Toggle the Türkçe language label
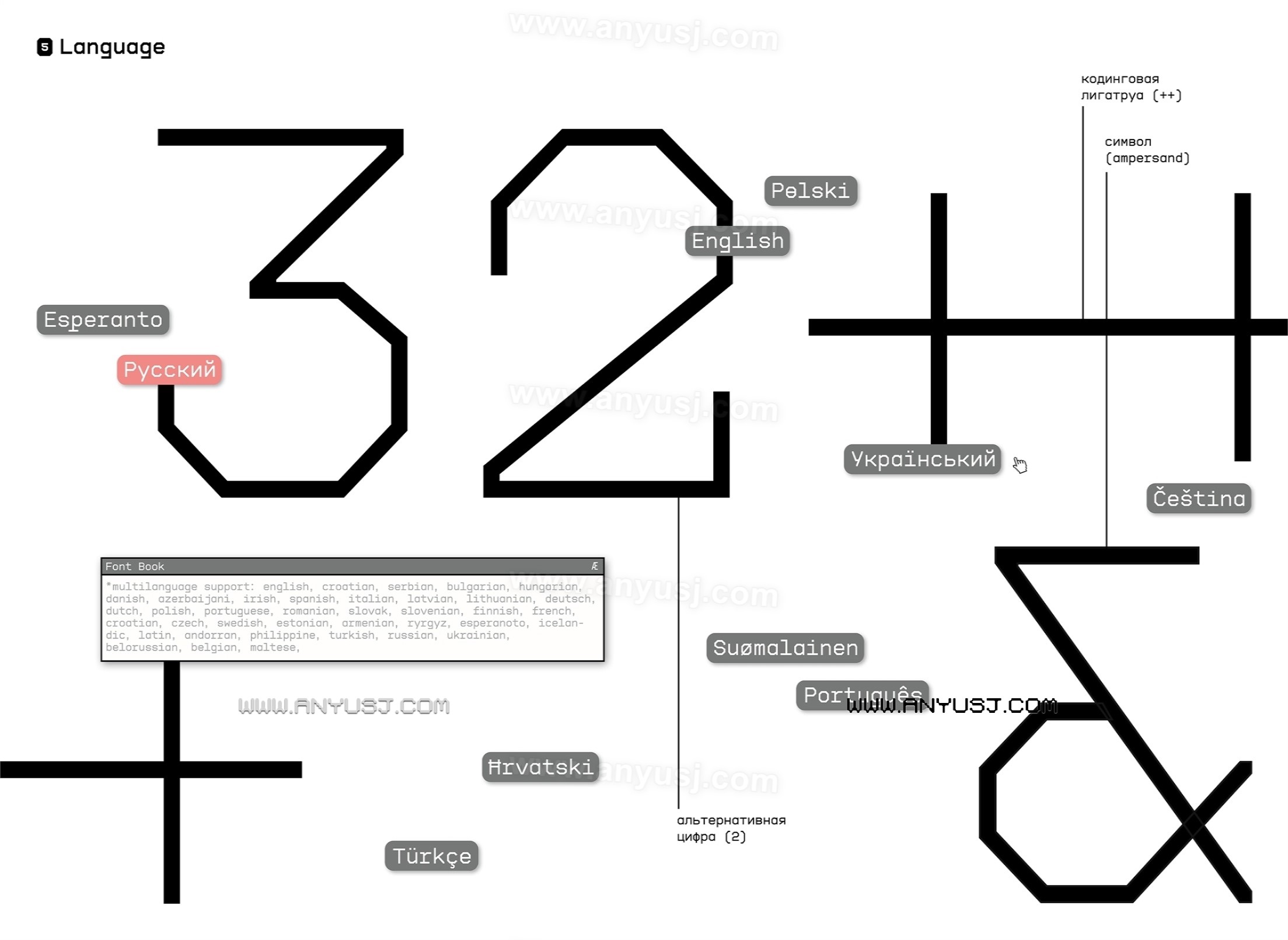Image resolution: width=1288 pixels, height=940 pixels. 432,854
